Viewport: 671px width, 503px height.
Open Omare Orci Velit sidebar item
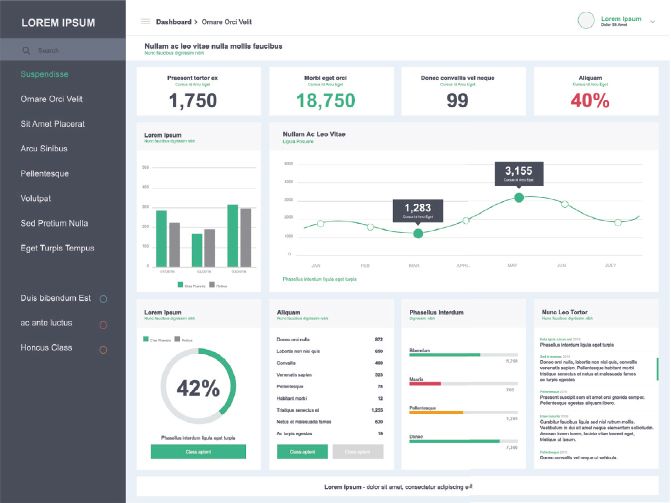coord(50,99)
